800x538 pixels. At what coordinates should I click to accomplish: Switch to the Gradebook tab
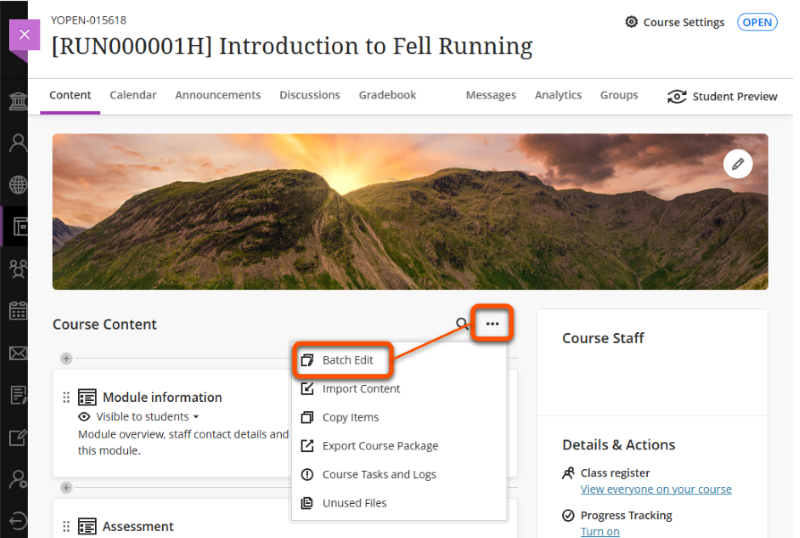point(387,95)
